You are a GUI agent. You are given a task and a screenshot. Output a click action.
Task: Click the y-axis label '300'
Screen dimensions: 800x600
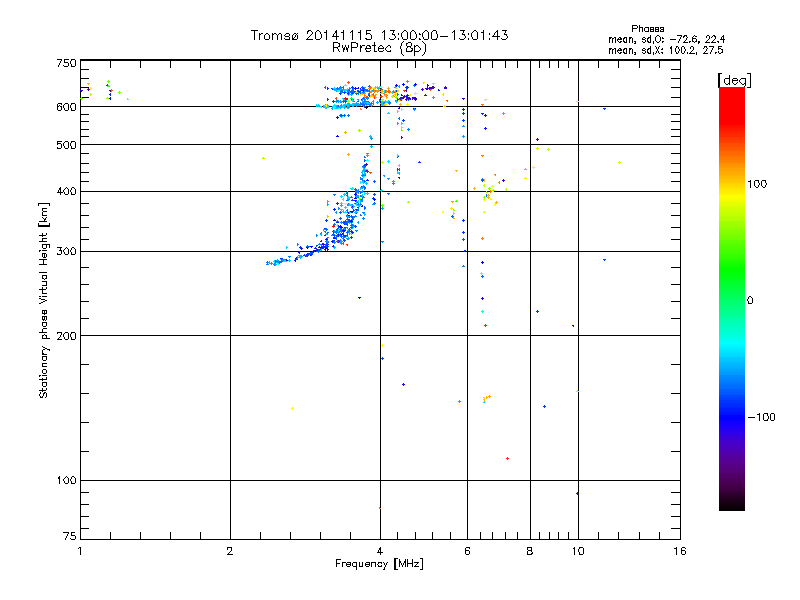(66, 252)
